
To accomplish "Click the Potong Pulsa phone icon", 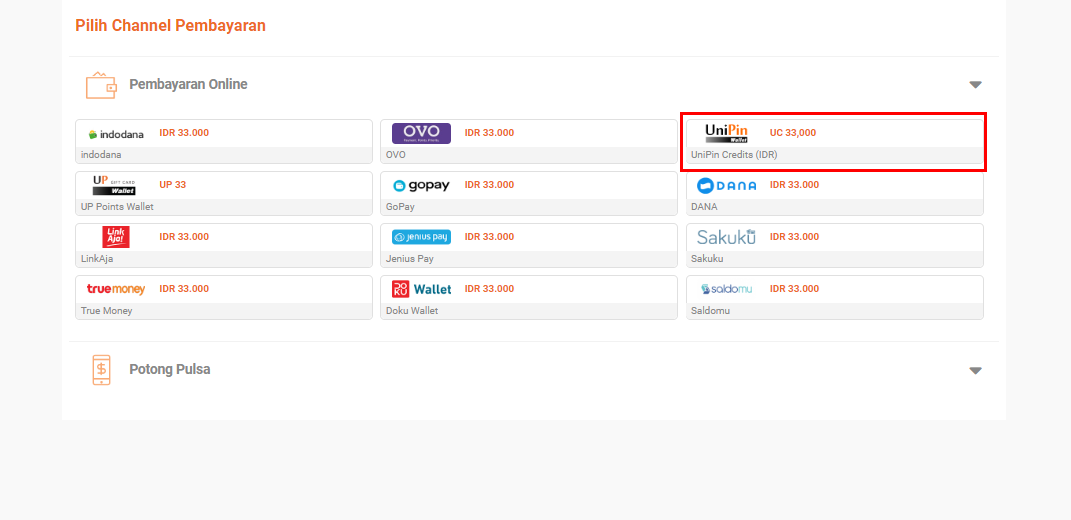I will 101,370.
